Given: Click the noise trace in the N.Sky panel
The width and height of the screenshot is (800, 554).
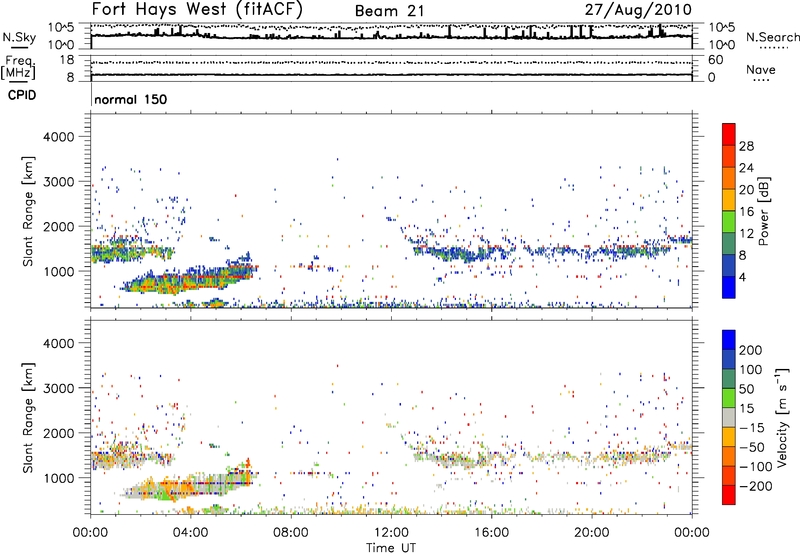Looking at the screenshot, I should 391,36.
